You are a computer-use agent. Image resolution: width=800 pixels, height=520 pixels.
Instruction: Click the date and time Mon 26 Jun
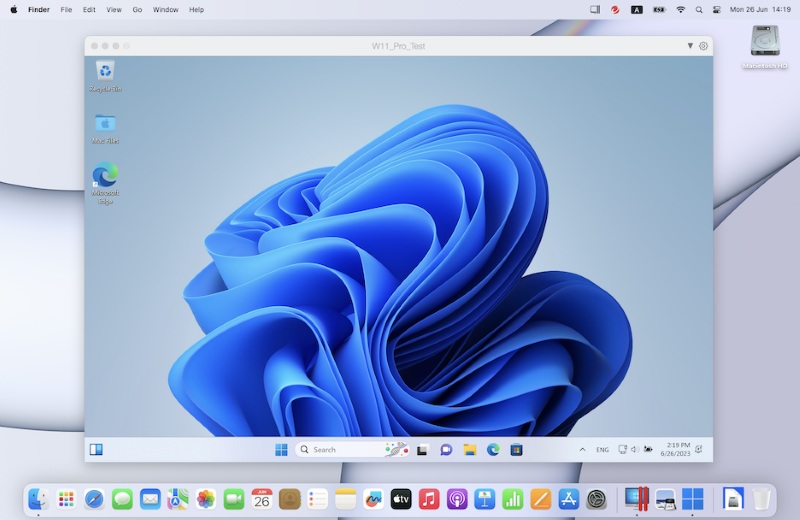pyautogui.click(x=760, y=9)
